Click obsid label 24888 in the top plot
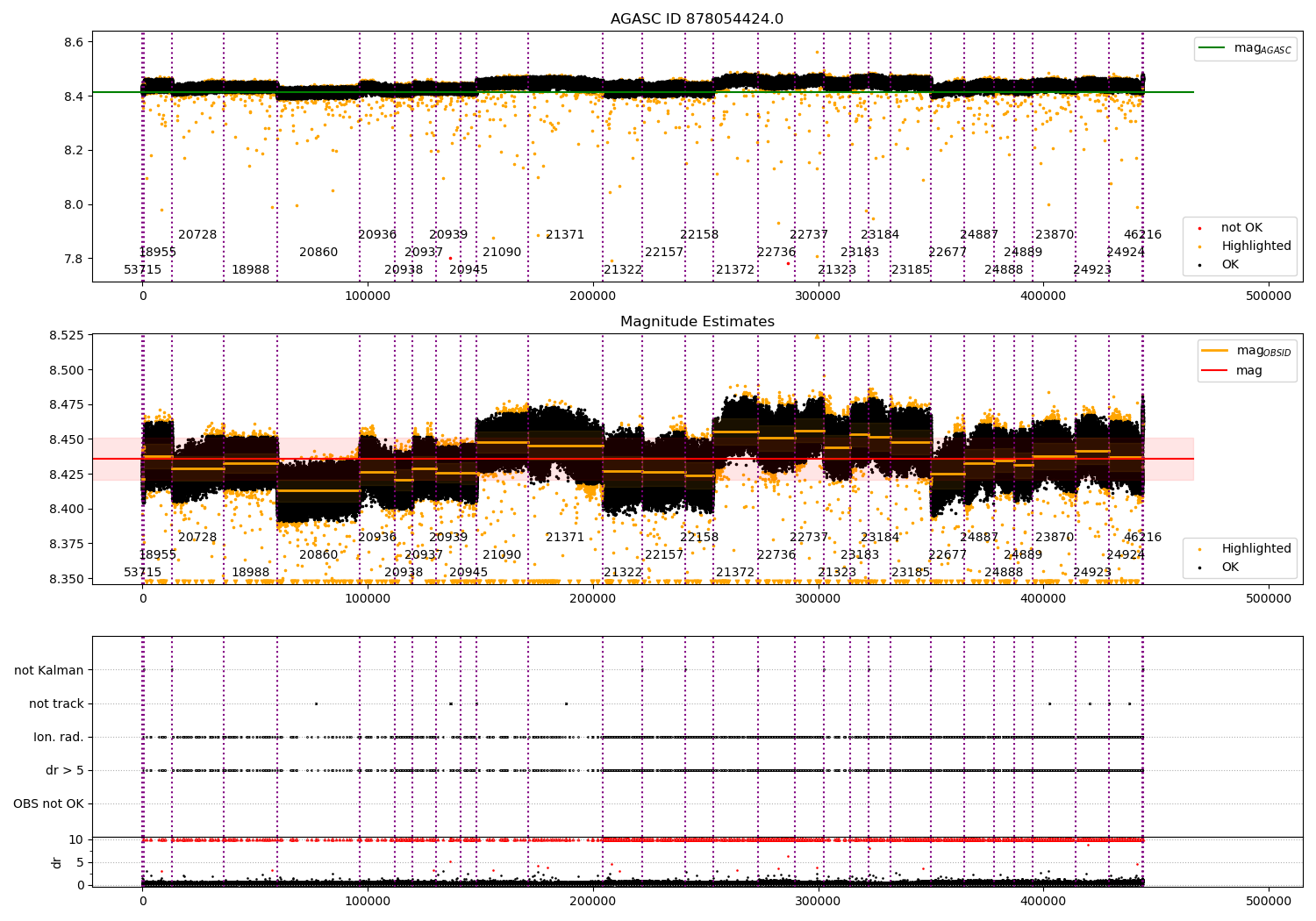The height and width of the screenshot is (921, 1316). point(1004,269)
